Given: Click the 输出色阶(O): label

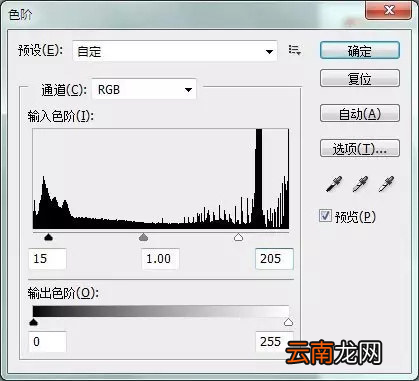Looking at the screenshot, I should 63,294.
